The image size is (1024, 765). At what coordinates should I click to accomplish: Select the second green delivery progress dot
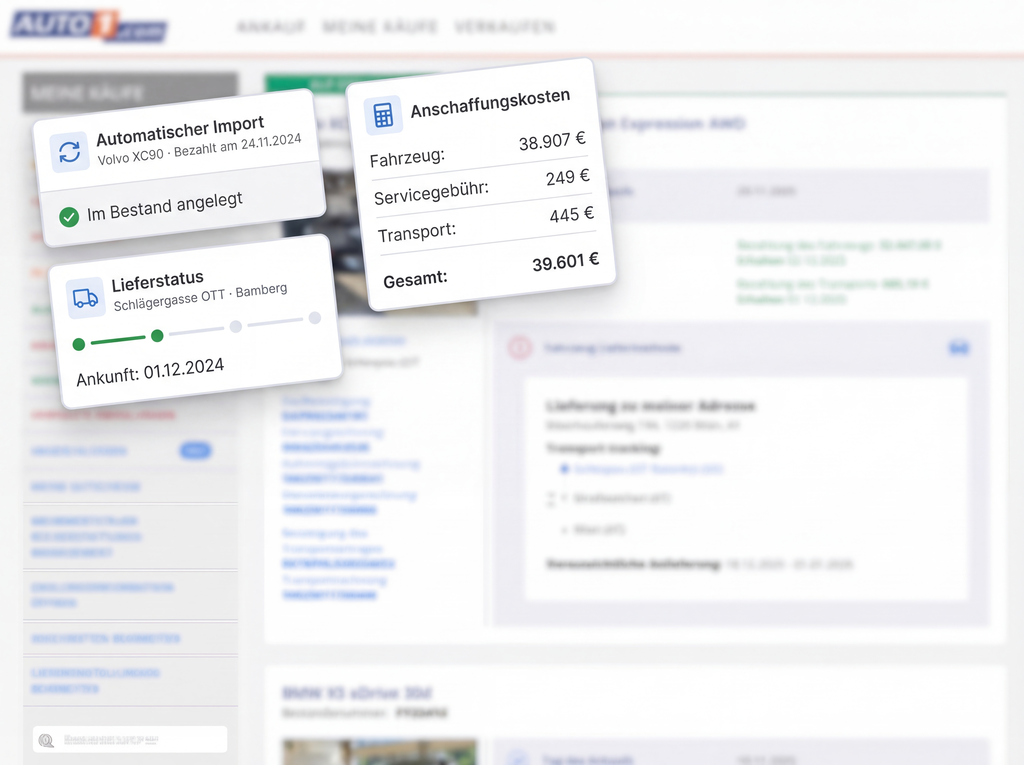pos(157,336)
